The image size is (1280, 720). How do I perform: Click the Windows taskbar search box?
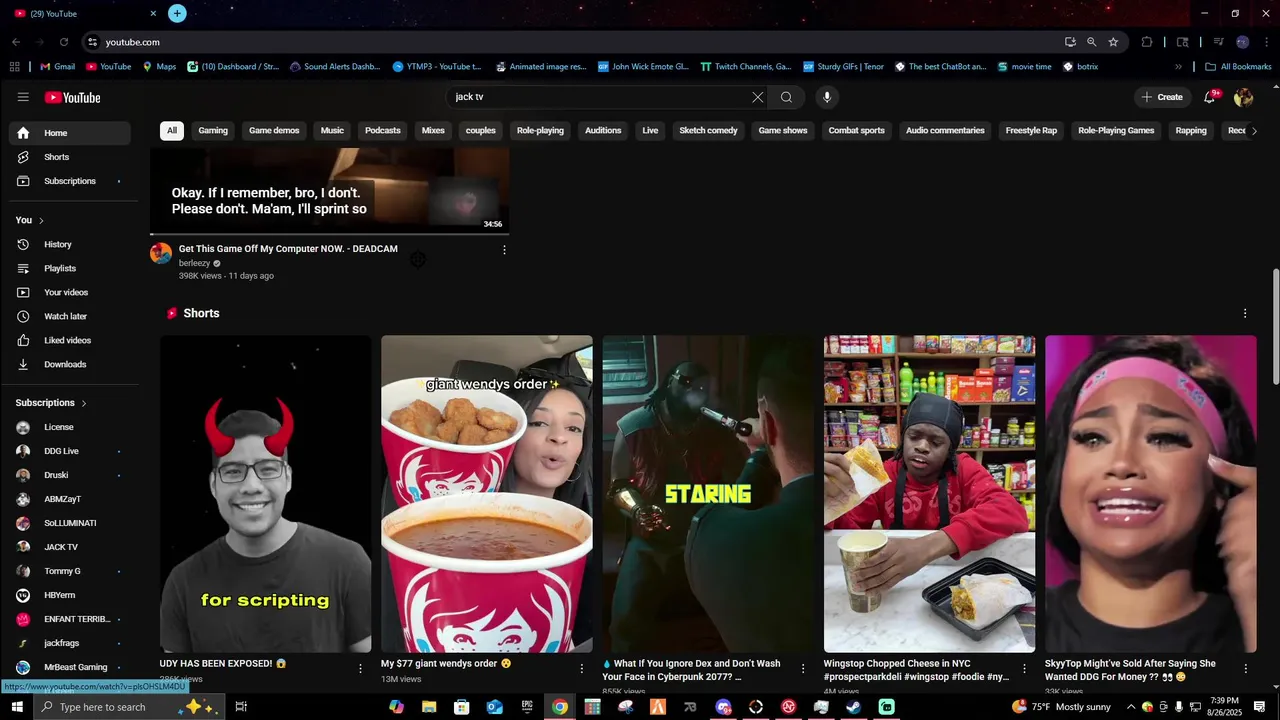[x=128, y=707]
